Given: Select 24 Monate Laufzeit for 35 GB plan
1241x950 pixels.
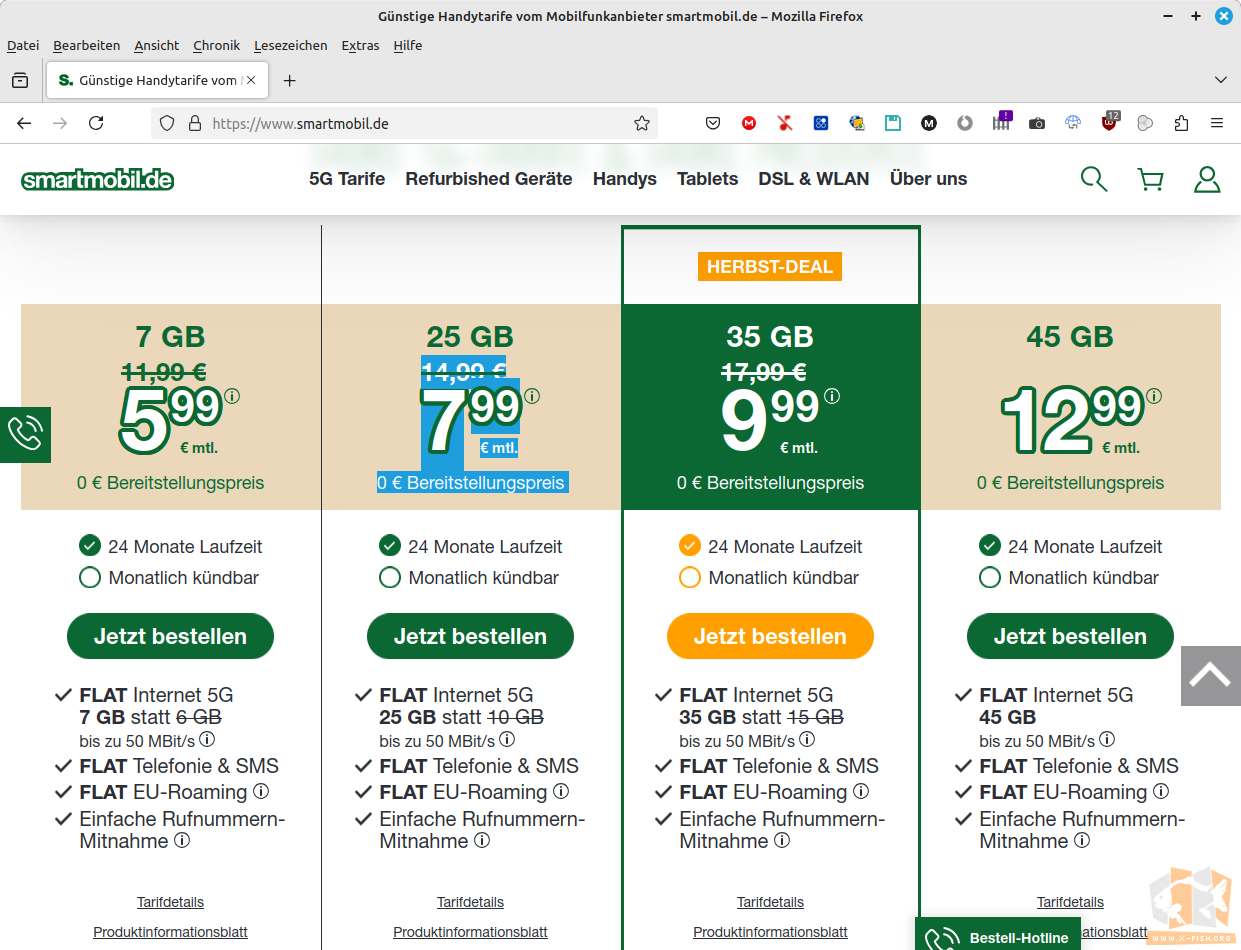Looking at the screenshot, I should tap(690, 546).
